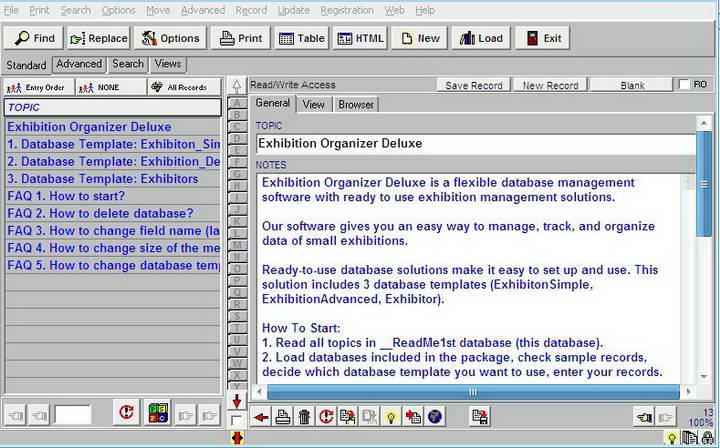Jump to letter M in alphabet index
720x448 pixels.
[x=237, y=245]
